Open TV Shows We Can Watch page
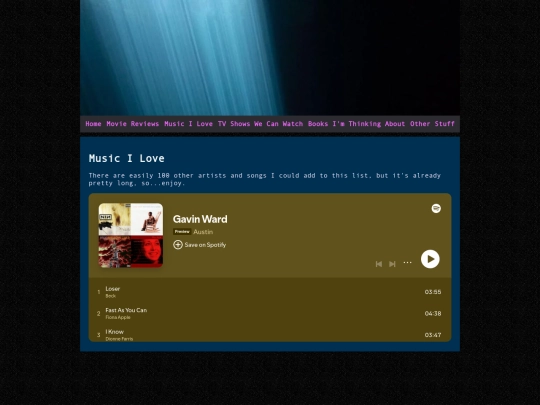This screenshot has height=405, width=540. (x=260, y=124)
